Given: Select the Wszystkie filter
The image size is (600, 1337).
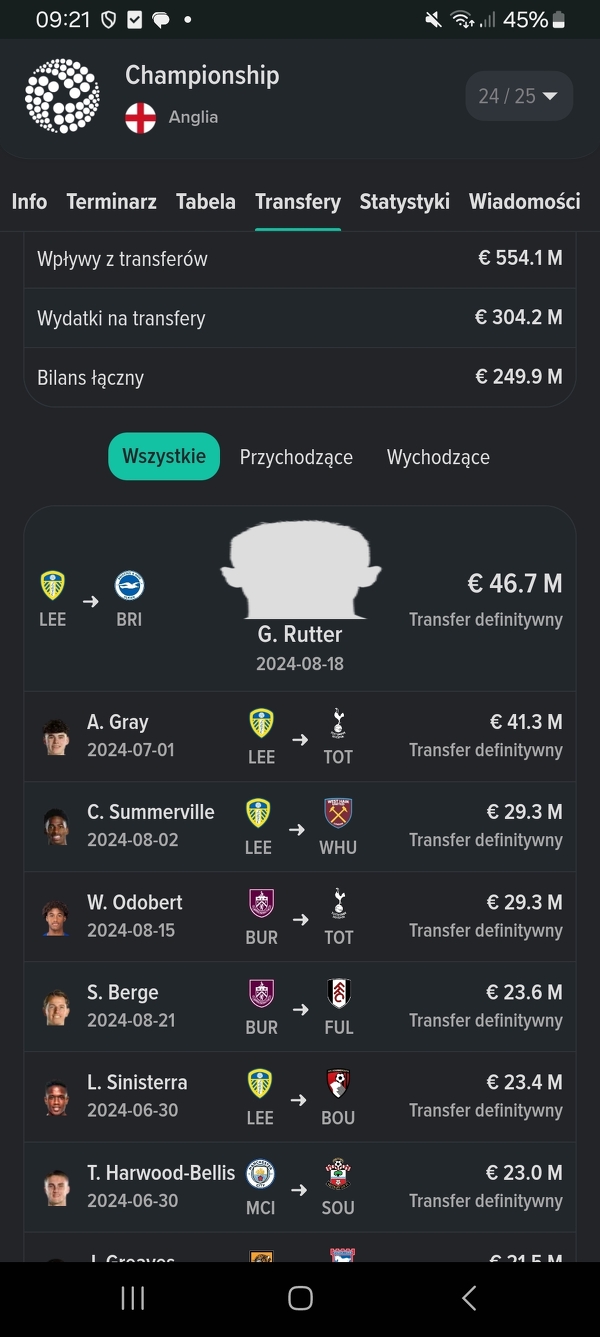Looking at the screenshot, I should tap(164, 457).
